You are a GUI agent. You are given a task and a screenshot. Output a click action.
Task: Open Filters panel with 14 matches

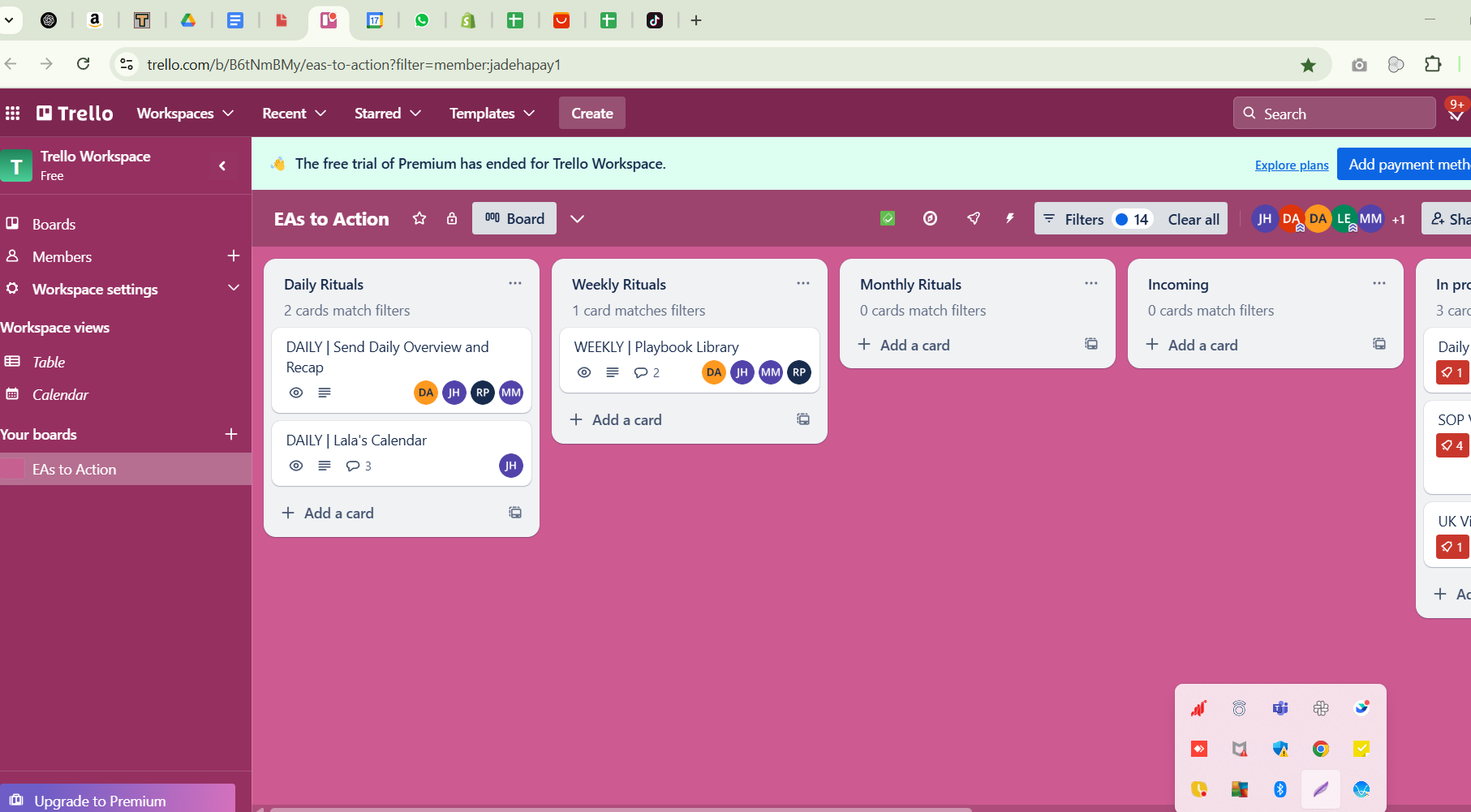(x=1095, y=219)
